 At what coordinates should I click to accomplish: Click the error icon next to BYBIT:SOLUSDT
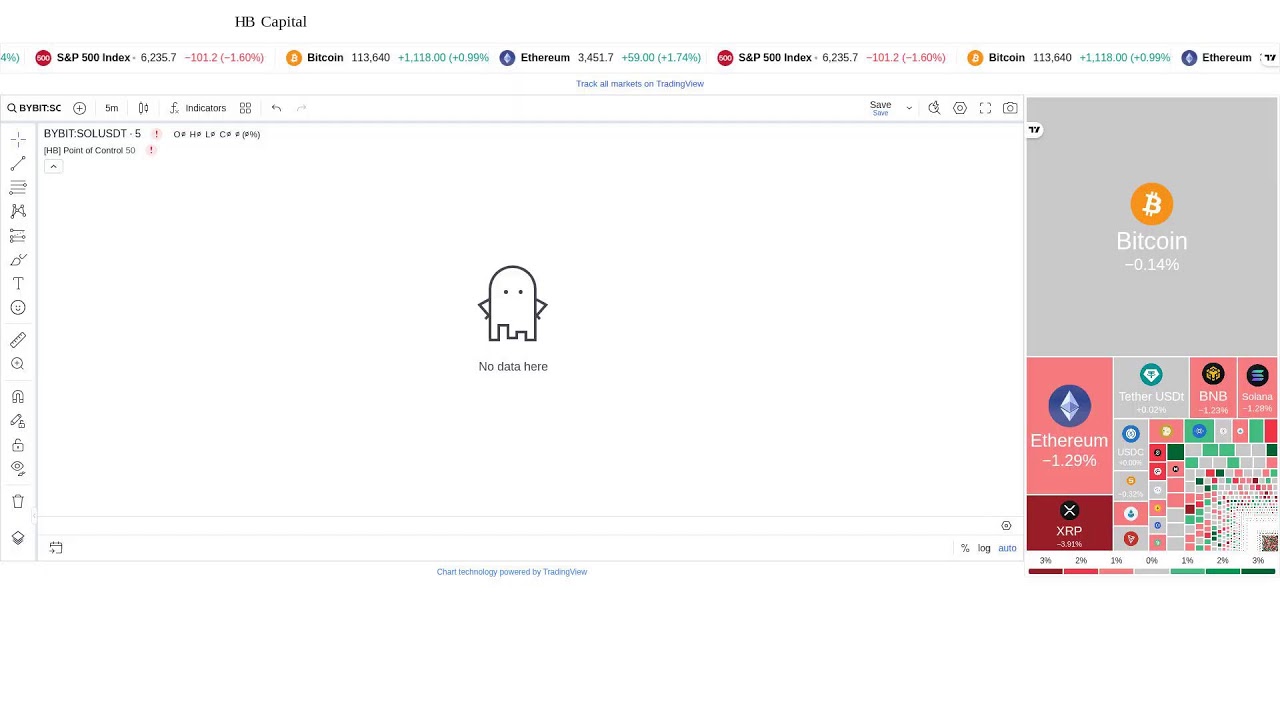tap(156, 134)
